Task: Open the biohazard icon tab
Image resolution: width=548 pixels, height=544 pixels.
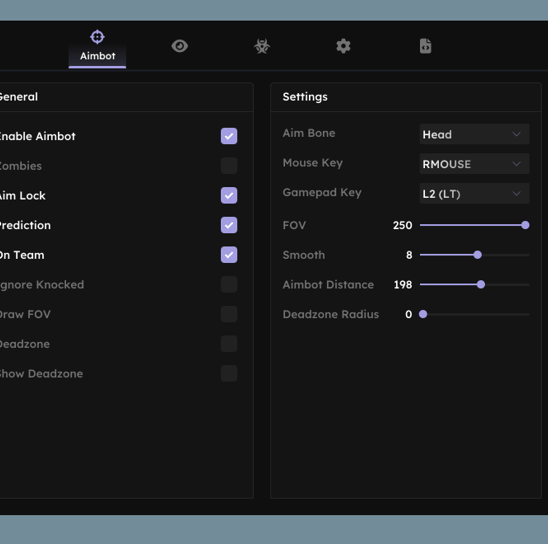Action: coord(262,46)
